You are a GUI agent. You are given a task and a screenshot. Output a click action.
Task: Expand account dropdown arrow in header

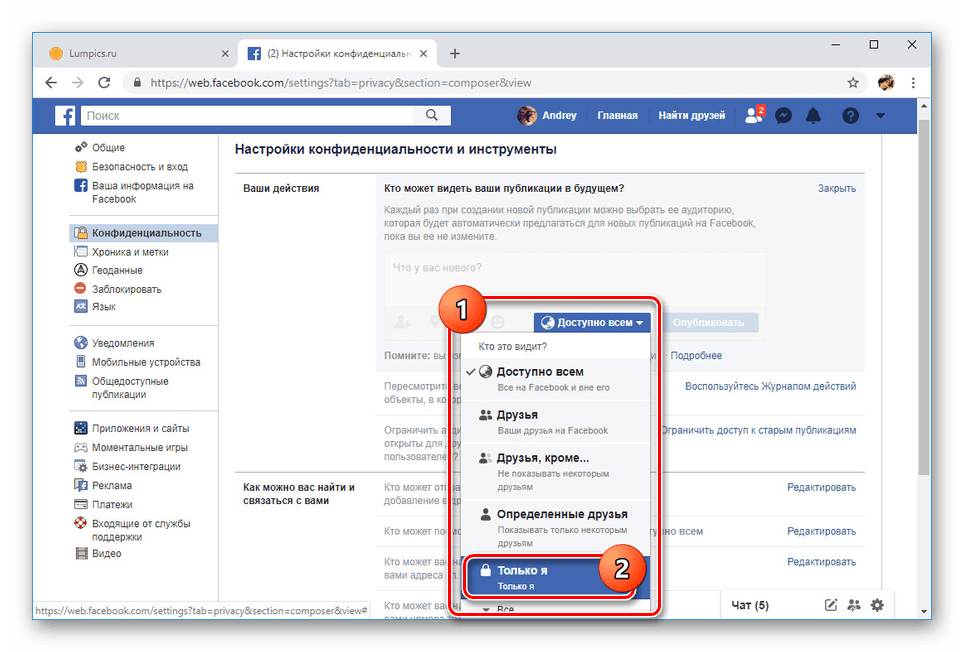coord(880,116)
